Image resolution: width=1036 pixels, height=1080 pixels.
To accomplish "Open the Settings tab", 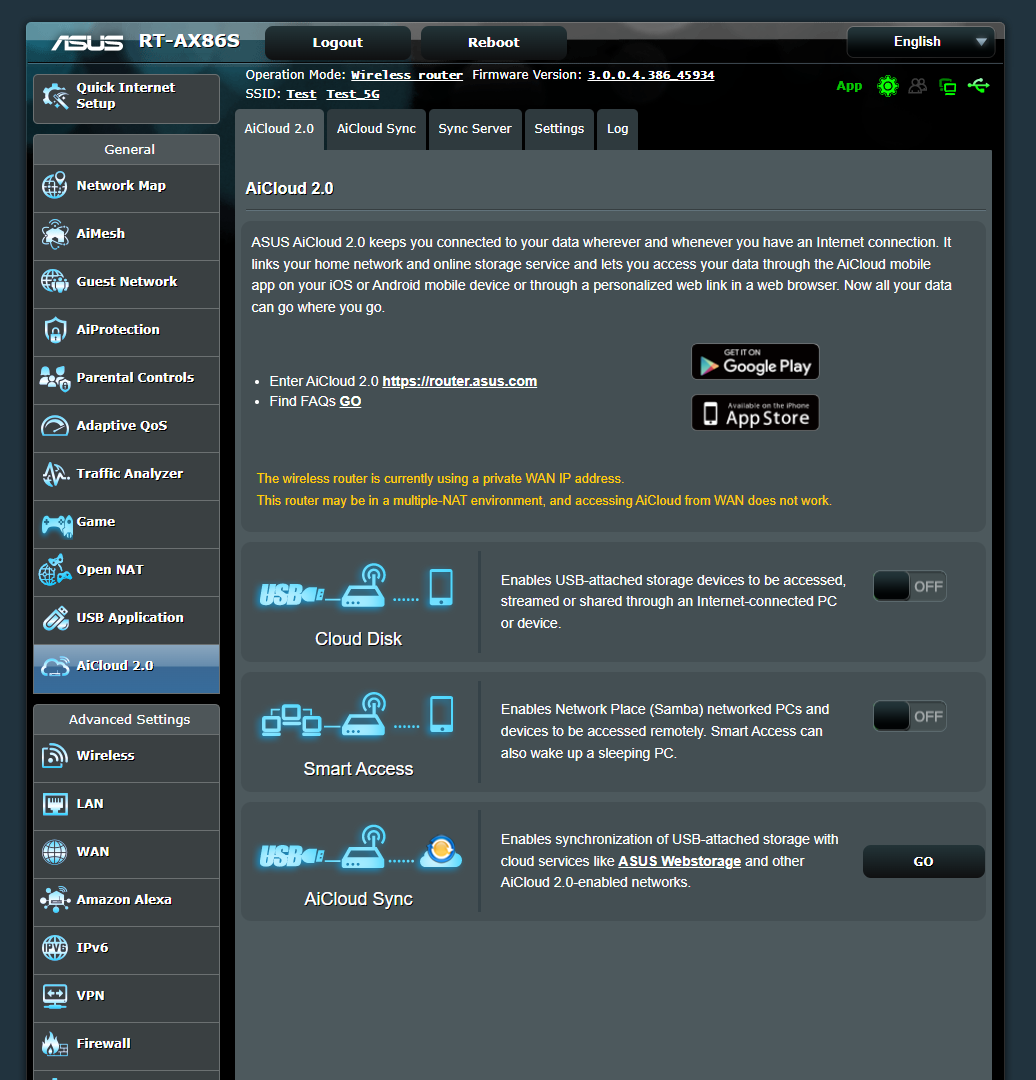I will [559, 129].
